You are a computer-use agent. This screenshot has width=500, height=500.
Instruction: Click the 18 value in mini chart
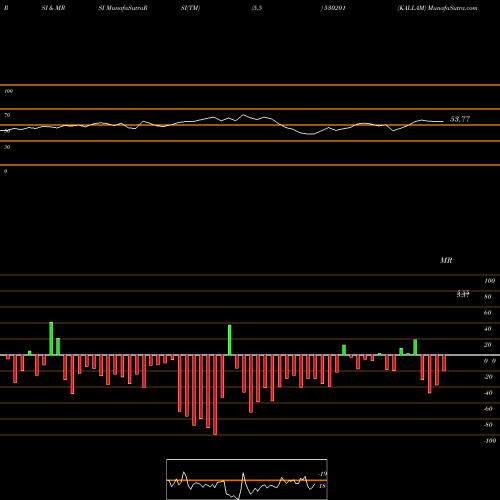322,486
